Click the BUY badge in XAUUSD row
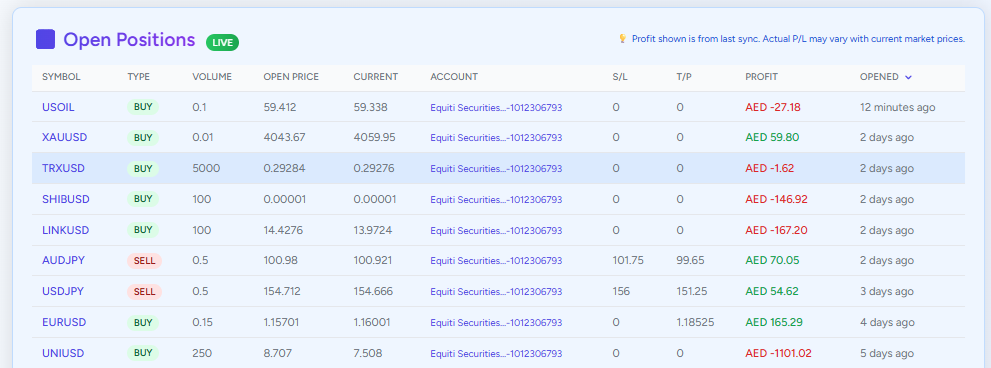The image size is (991, 368). coord(143,137)
